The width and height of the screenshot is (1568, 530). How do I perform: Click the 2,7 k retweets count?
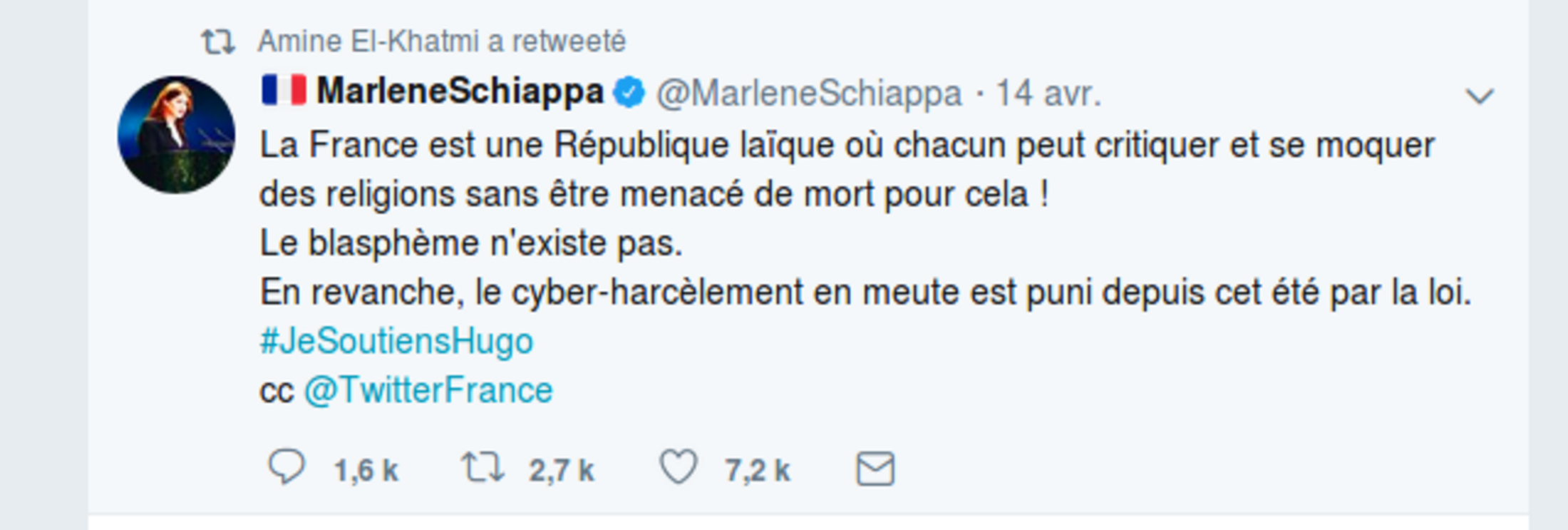(561, 471)
